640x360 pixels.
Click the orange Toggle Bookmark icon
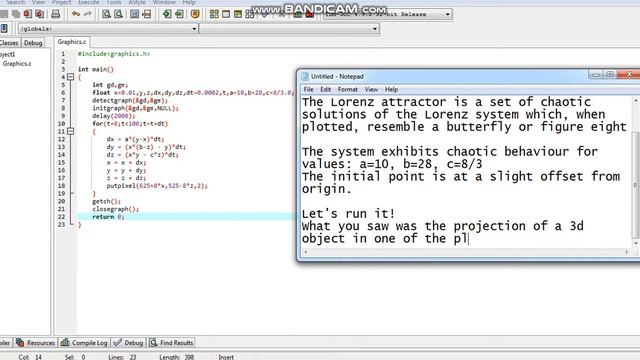[195, 14]
